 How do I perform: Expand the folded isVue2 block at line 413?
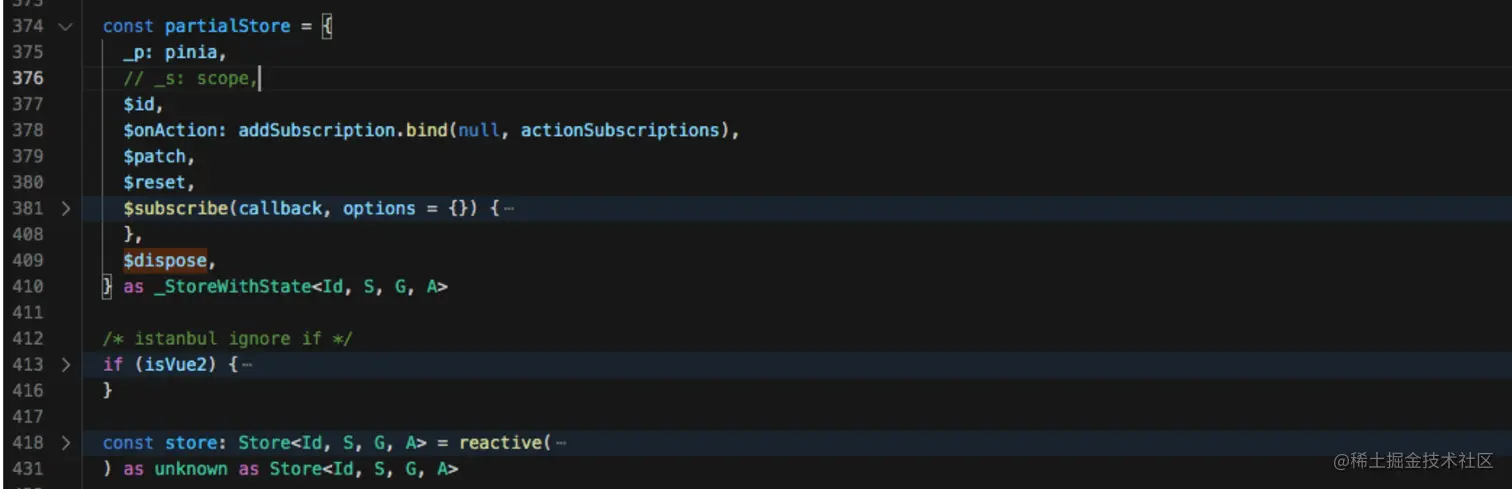pyautogui.click(x=66, y=365)
